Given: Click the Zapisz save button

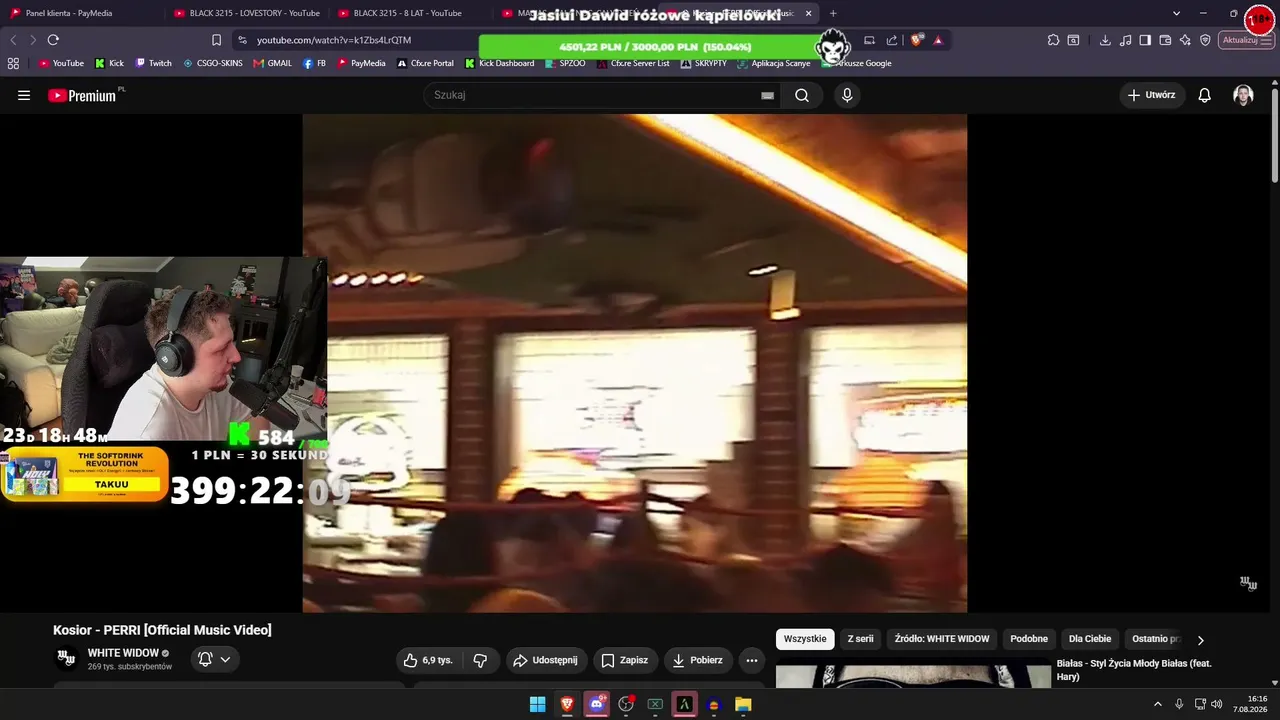Looking at the screenshot, I should tap(625, 660).
